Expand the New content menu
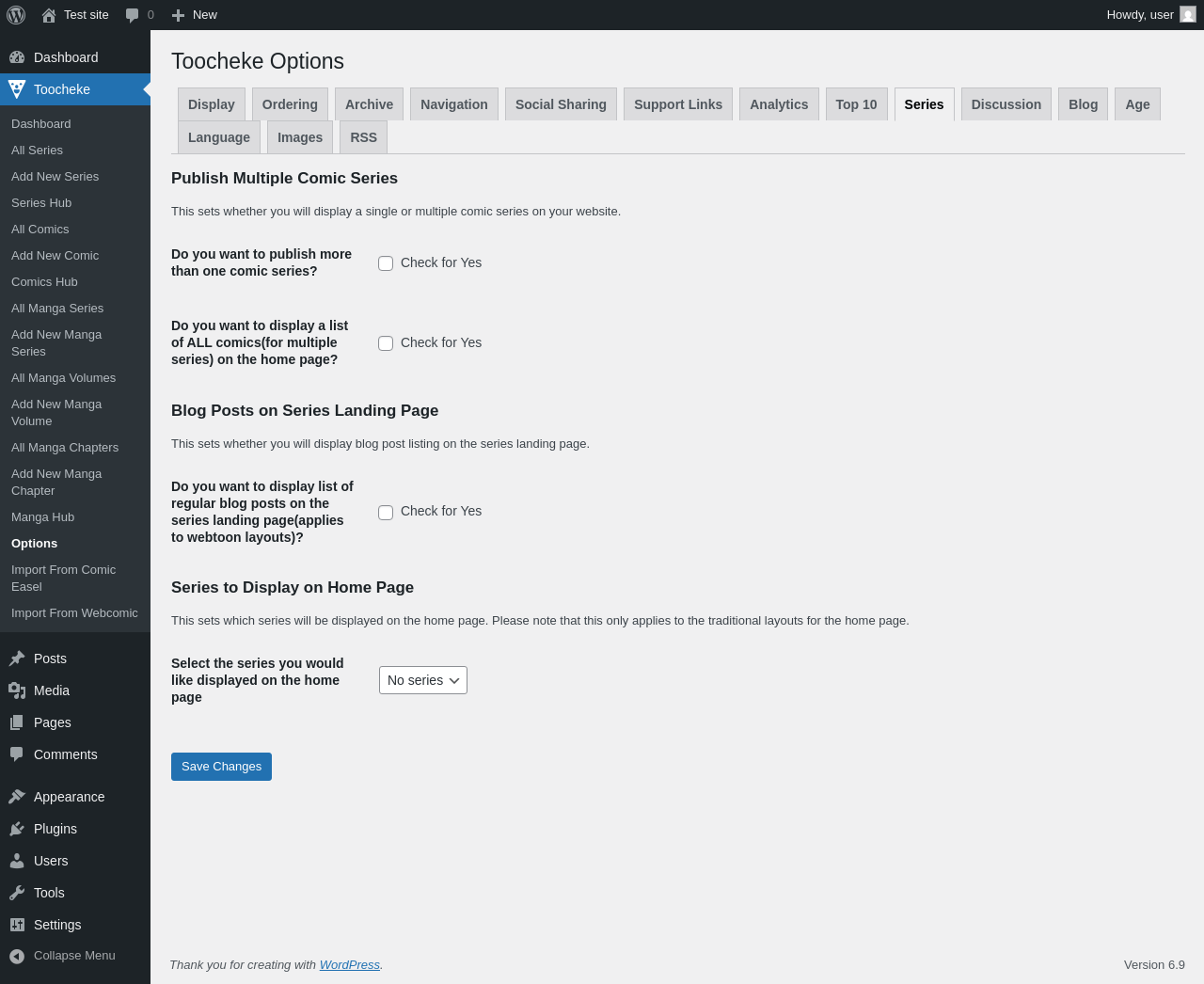Screen dimensions: 1204x984 (x=195, y=15)
